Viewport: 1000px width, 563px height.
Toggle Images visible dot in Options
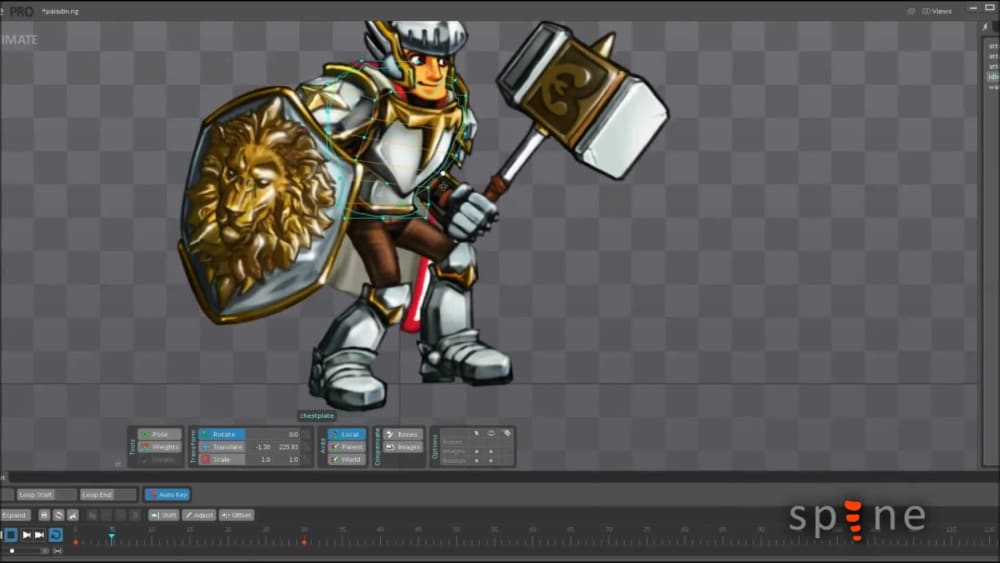click(x=491, y=451)
